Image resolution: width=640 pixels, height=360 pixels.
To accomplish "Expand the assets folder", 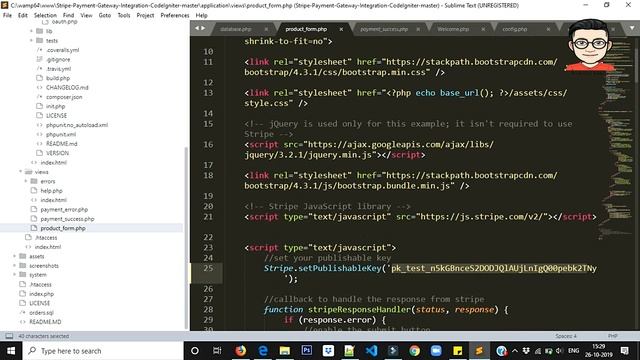I will 15,256.
